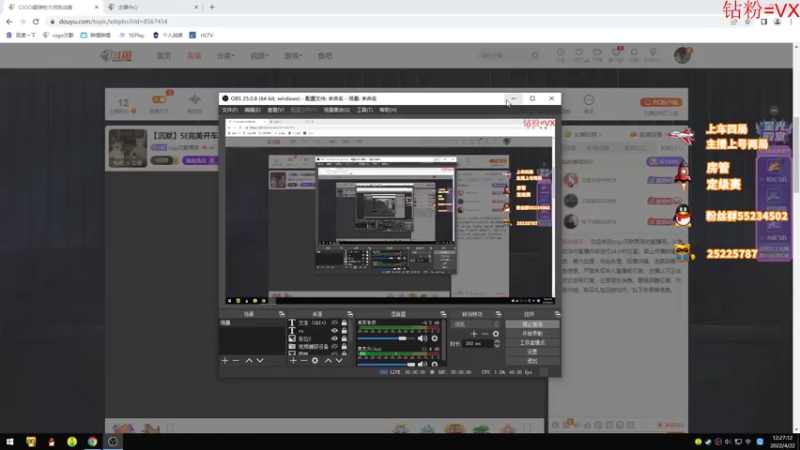Expand the 视频 dropdown in Douyu navigation
The height and width of the screenshot is (450, 800).
coord(259,56)
